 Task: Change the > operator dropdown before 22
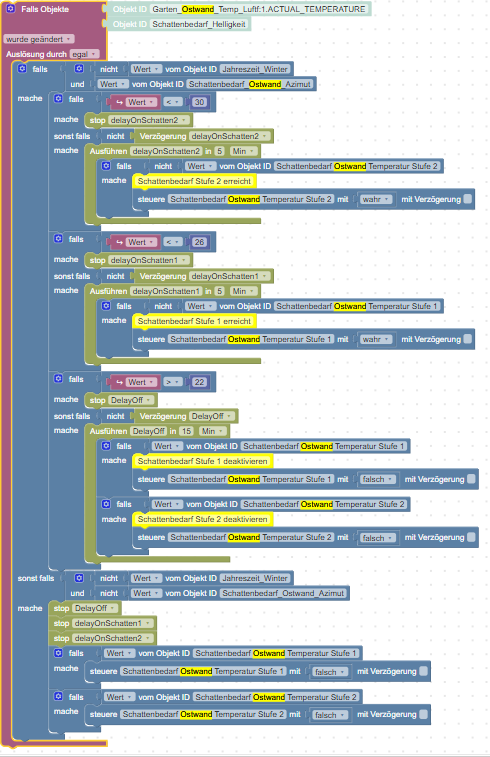[173, 382]
